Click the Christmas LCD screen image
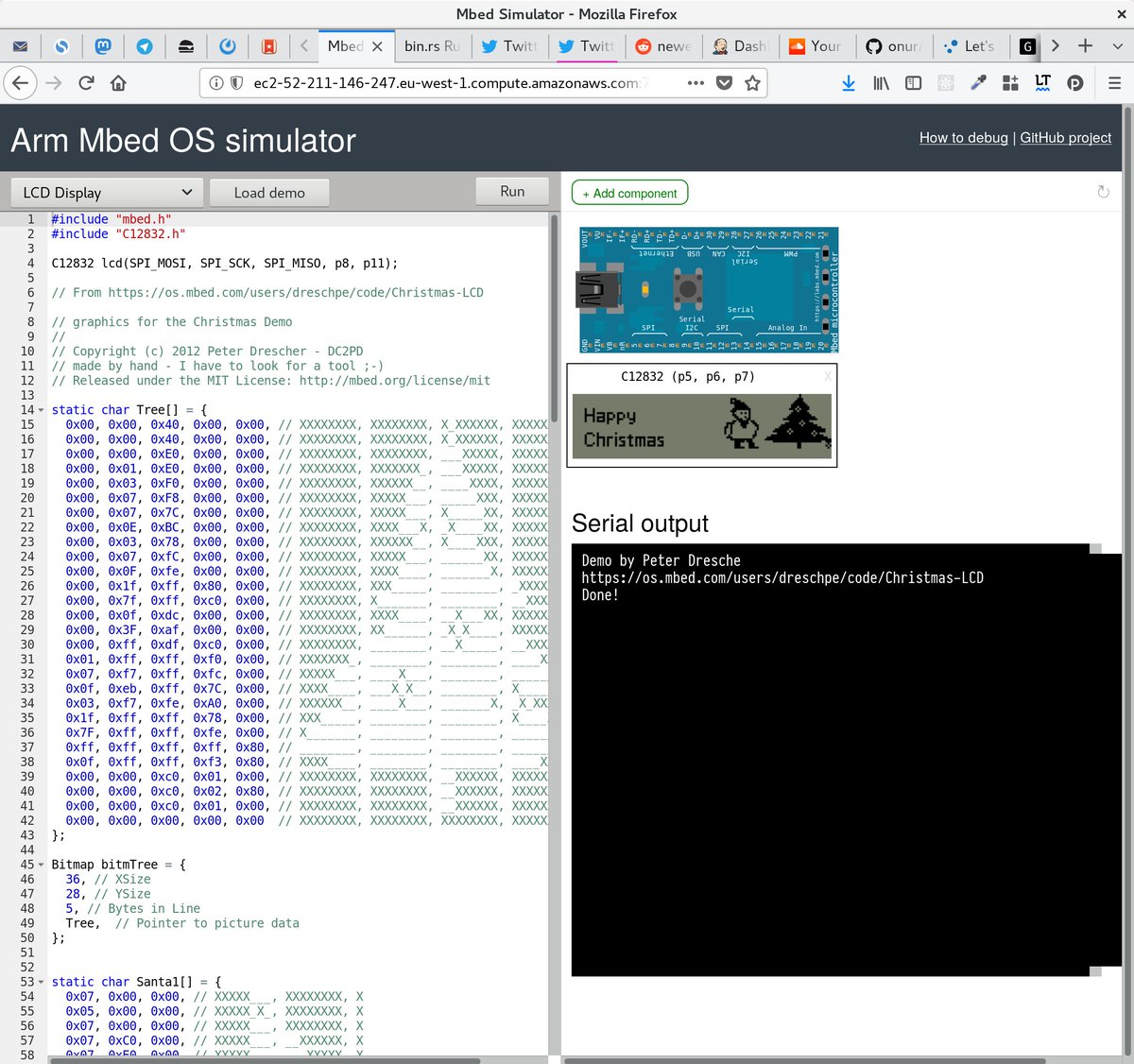This screenshot has width=1134, height=1064. pos(702,426)
